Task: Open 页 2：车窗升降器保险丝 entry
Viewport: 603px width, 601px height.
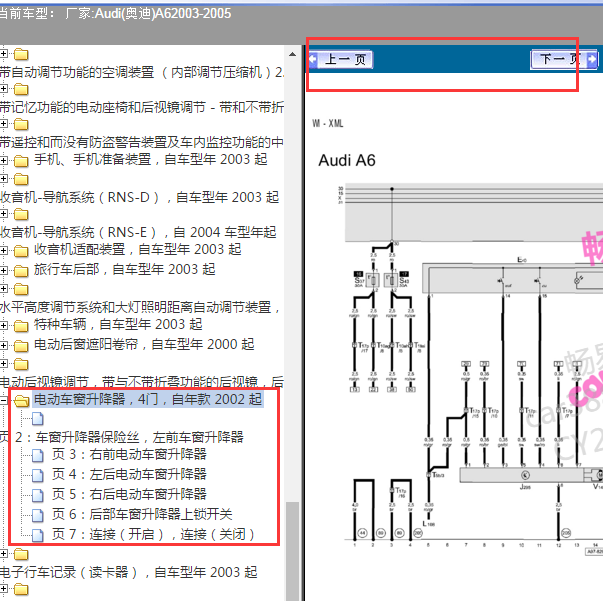Action: point(122,437)
